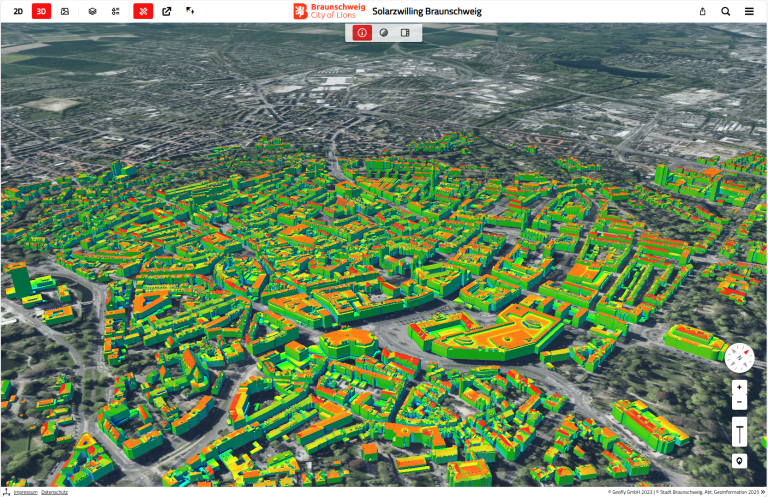Open the share icon
Screen dimensions: 768x497
(702, 11)
